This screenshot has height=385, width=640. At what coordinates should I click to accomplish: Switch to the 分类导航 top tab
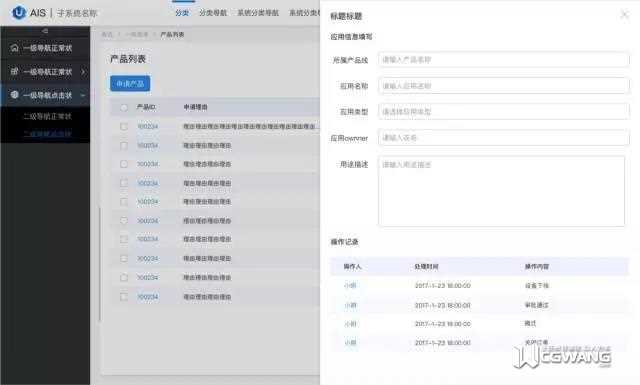tap(213, 13)
